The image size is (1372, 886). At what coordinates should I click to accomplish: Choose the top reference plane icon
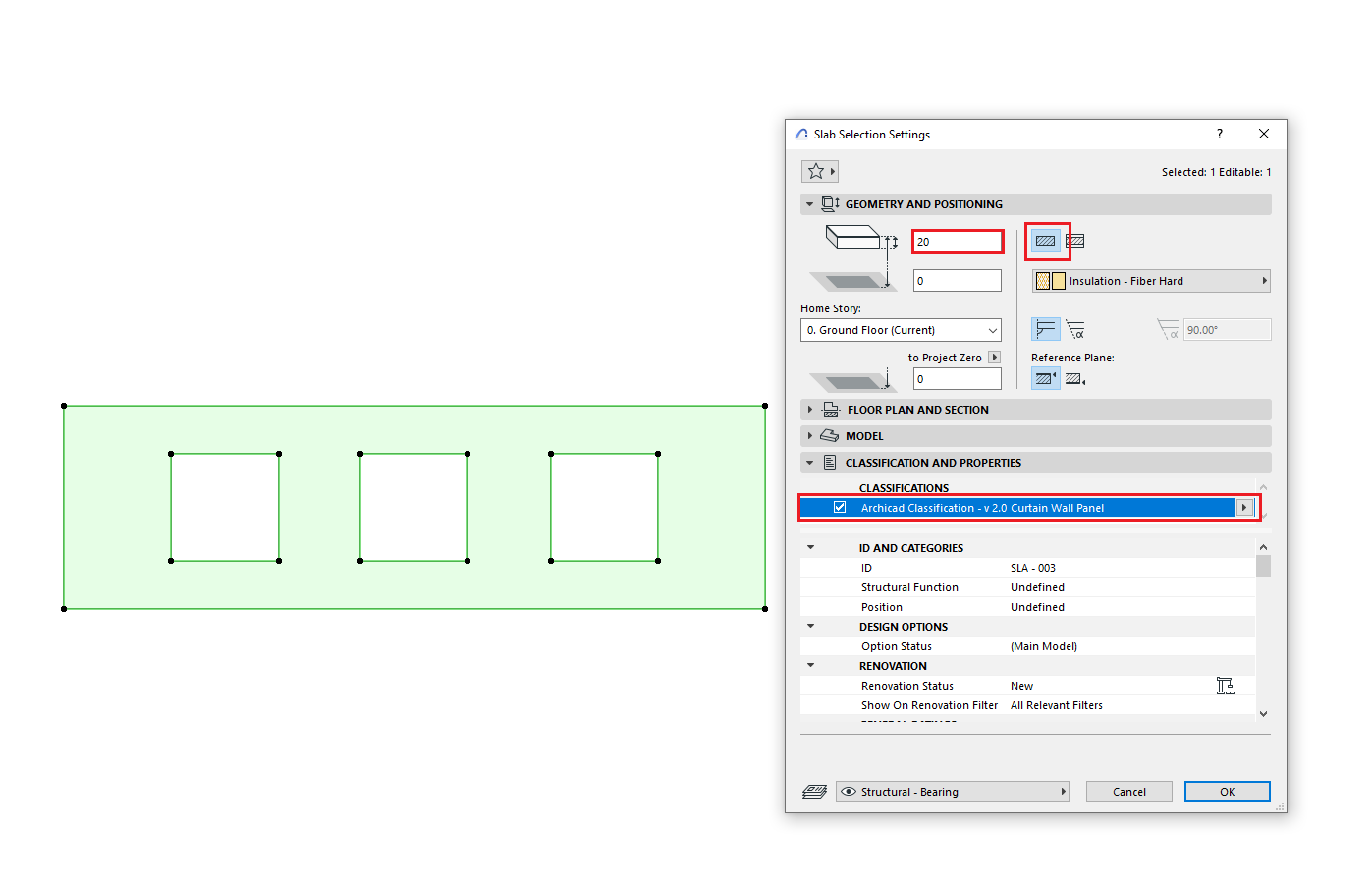(1045, 377)
